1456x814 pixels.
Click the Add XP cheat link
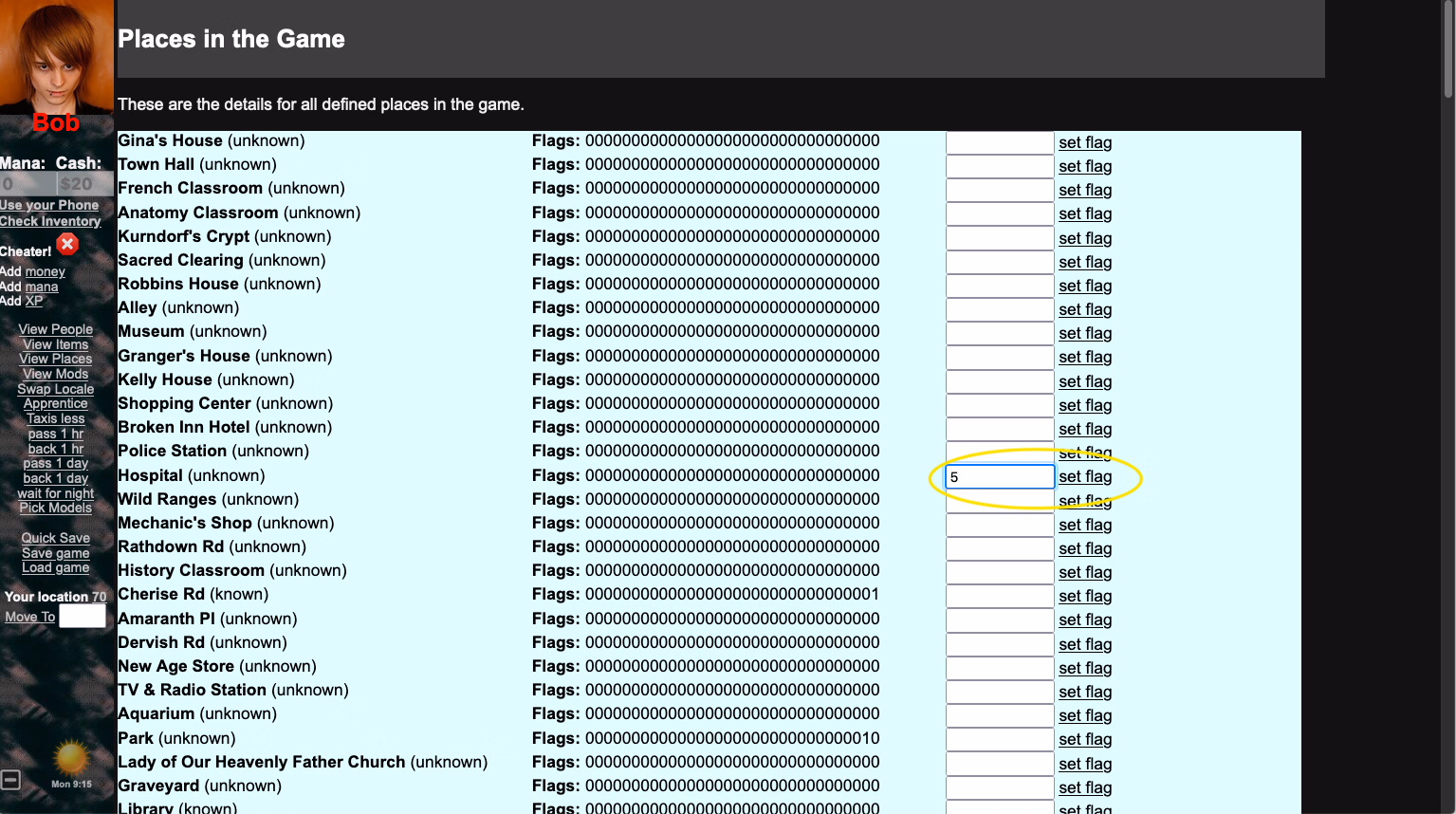[x=34, y=301]
